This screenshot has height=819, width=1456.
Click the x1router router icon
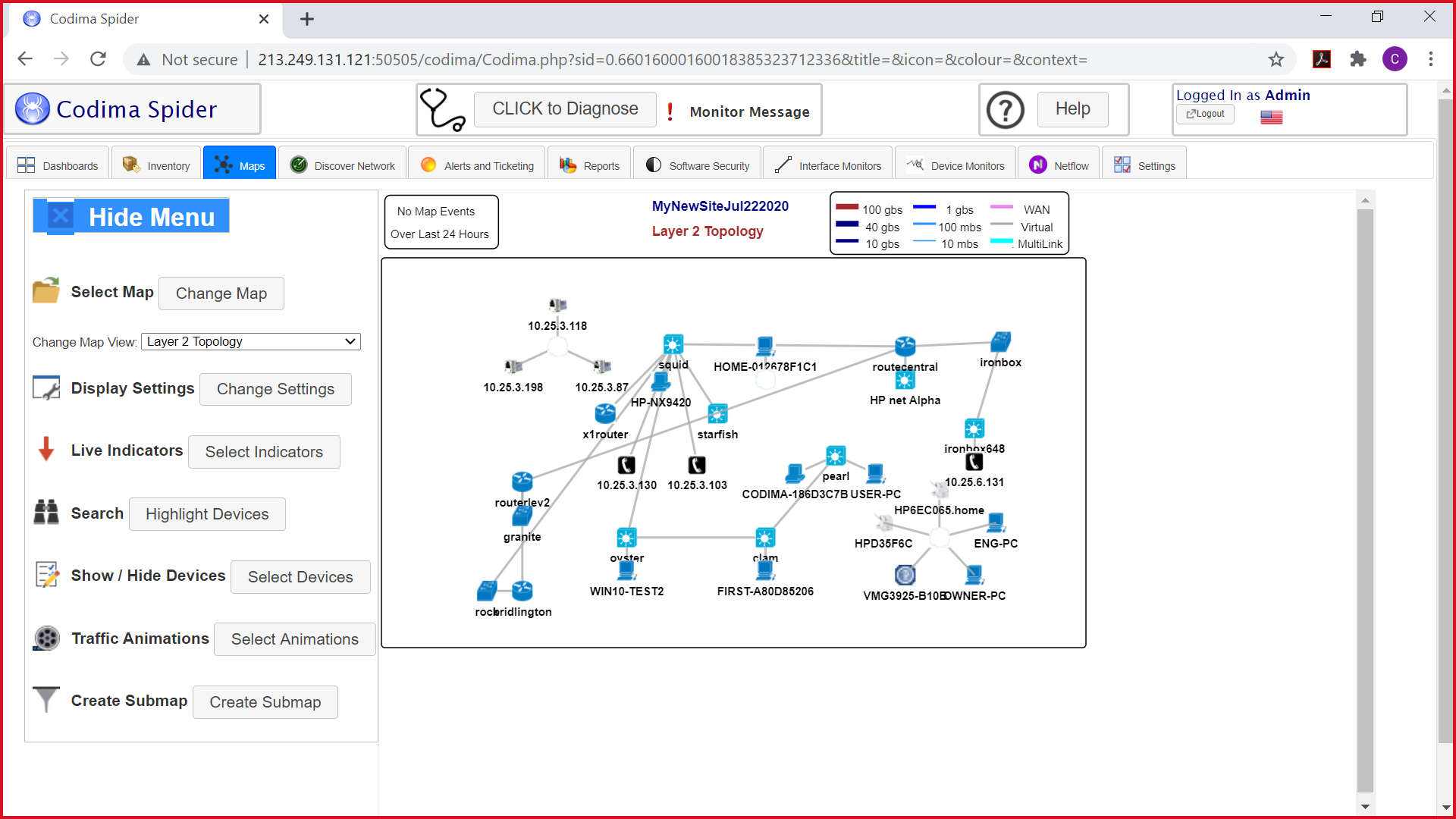click(605, 414)
